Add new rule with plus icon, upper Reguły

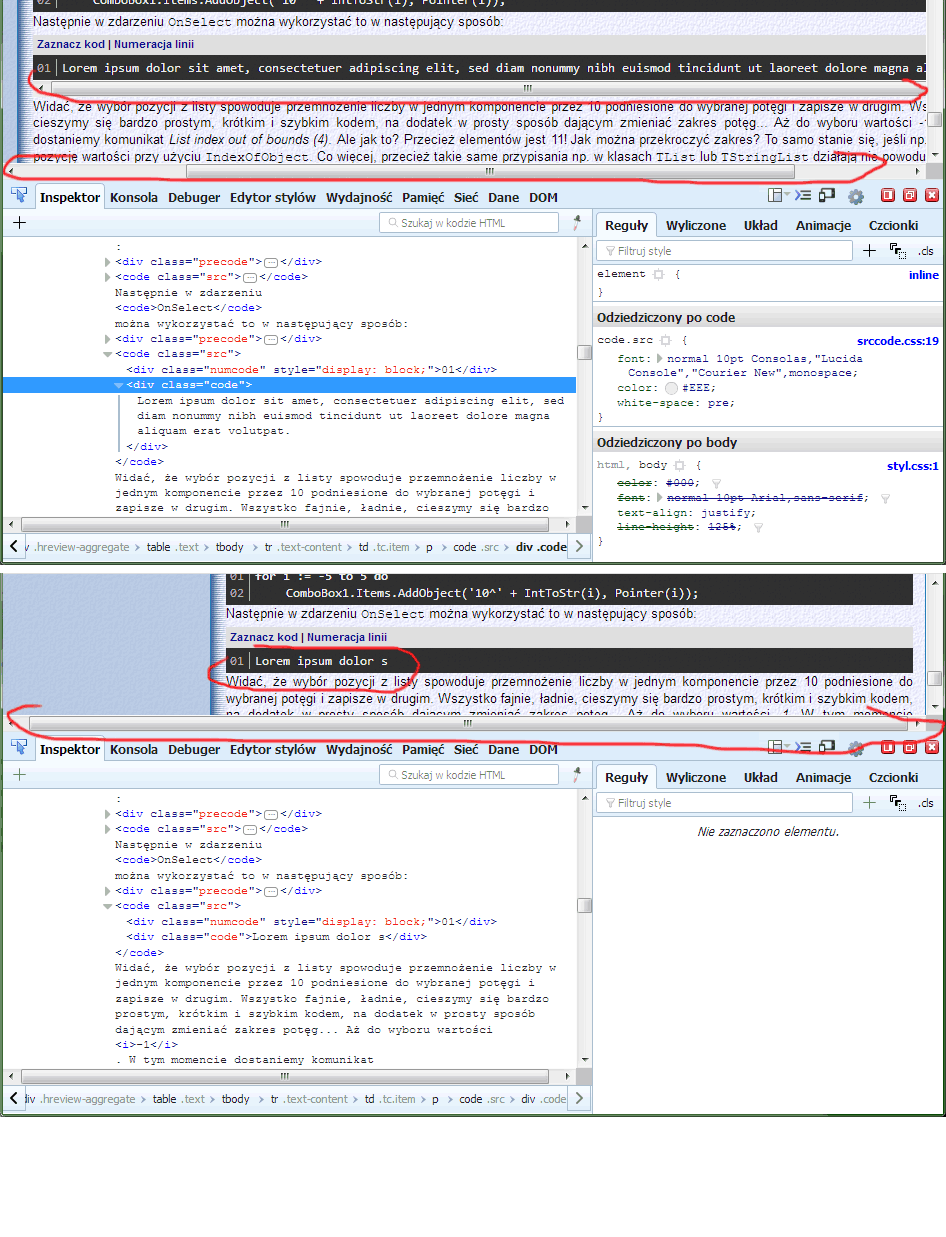point(869,250)
